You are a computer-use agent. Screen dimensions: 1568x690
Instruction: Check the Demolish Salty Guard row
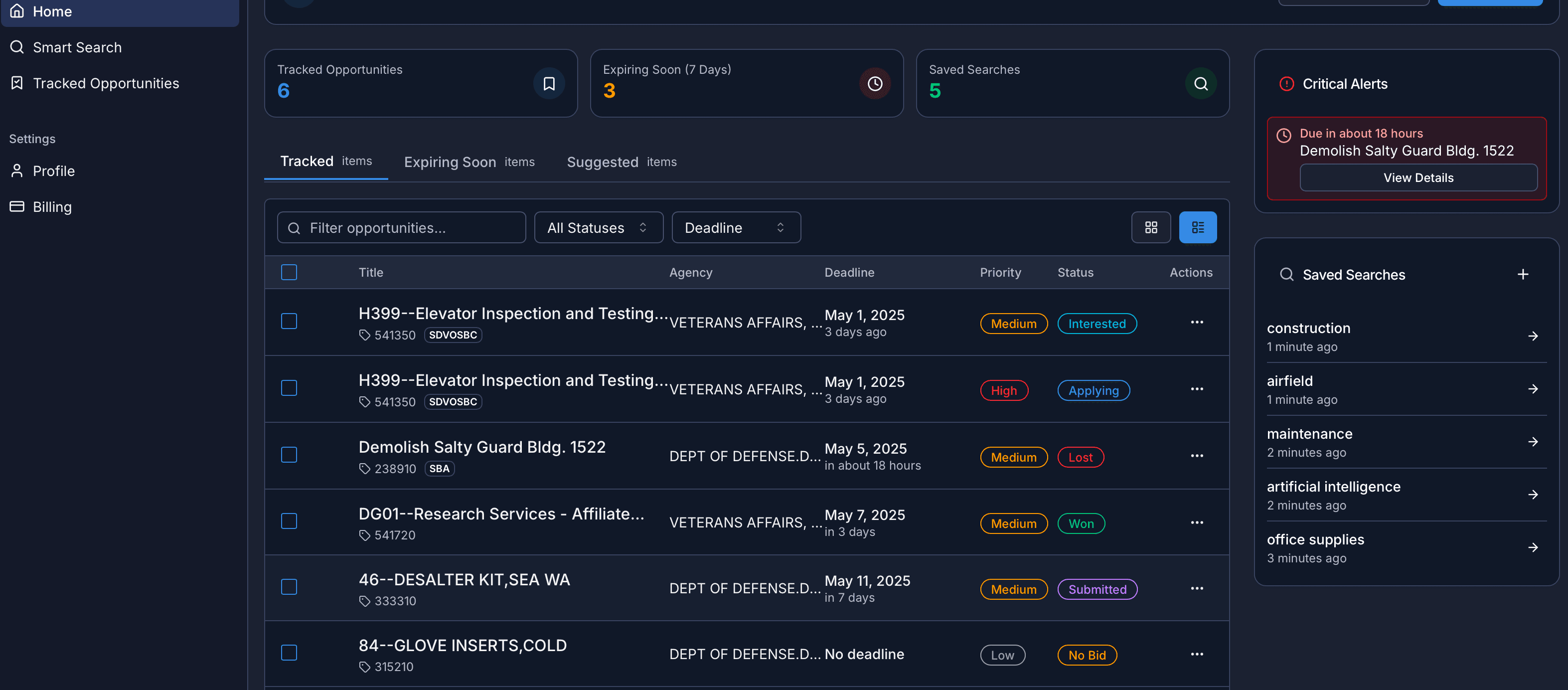coord(289,456)
